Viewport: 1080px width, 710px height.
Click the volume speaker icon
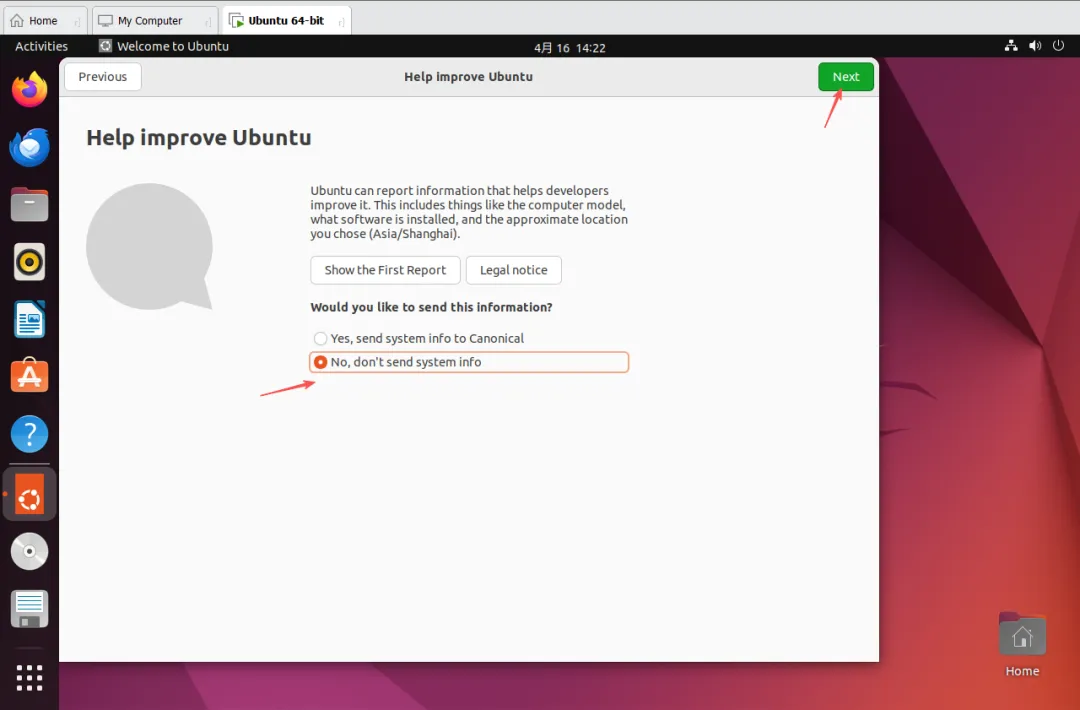pos(1035,46)
